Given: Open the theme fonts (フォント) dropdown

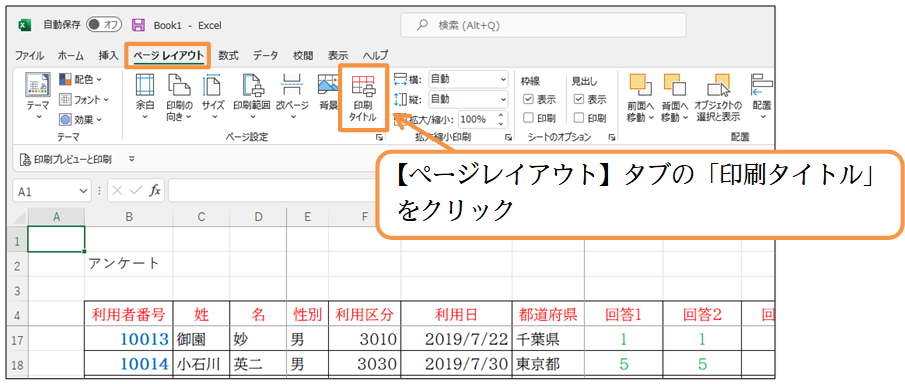Looking at the screenshot, I should [x=84, y=99].
